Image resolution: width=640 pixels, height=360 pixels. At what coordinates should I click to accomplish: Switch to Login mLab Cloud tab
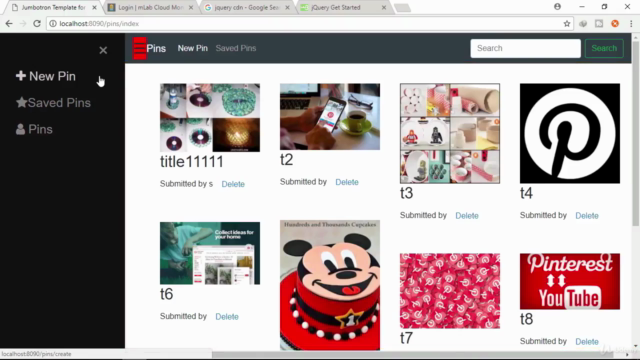pos(150,7)
